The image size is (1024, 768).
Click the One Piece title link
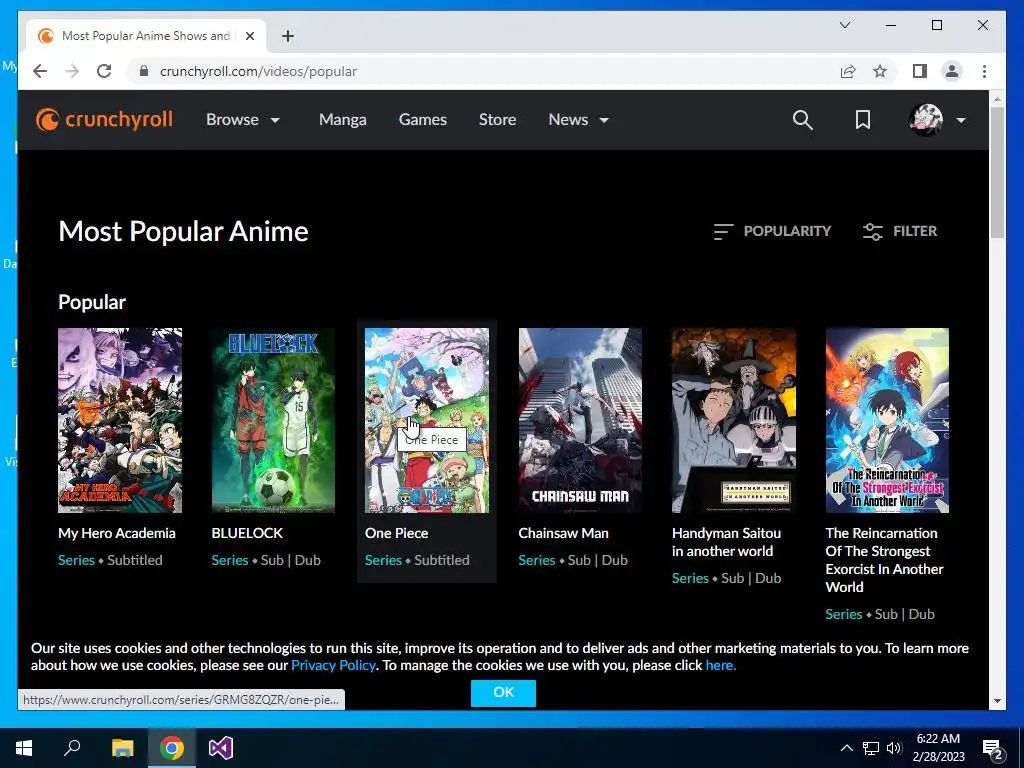[396, 533]
